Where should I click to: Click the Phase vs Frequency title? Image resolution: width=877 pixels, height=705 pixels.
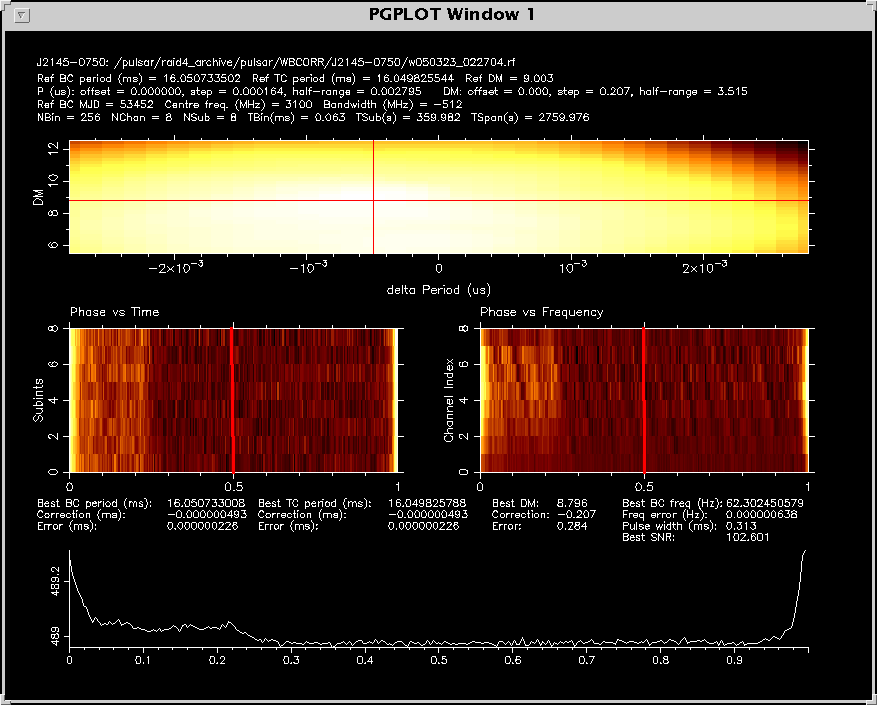point(541,312)
